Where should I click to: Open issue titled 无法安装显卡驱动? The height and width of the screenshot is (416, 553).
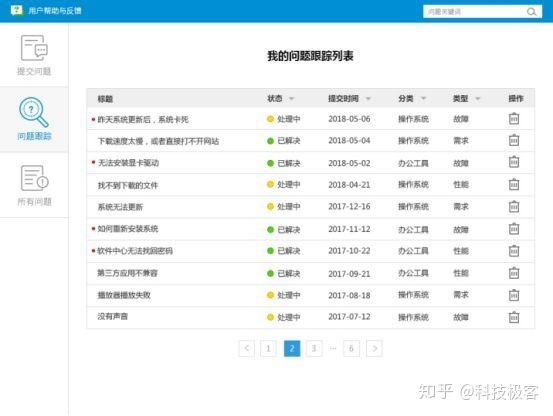point(128,163)
